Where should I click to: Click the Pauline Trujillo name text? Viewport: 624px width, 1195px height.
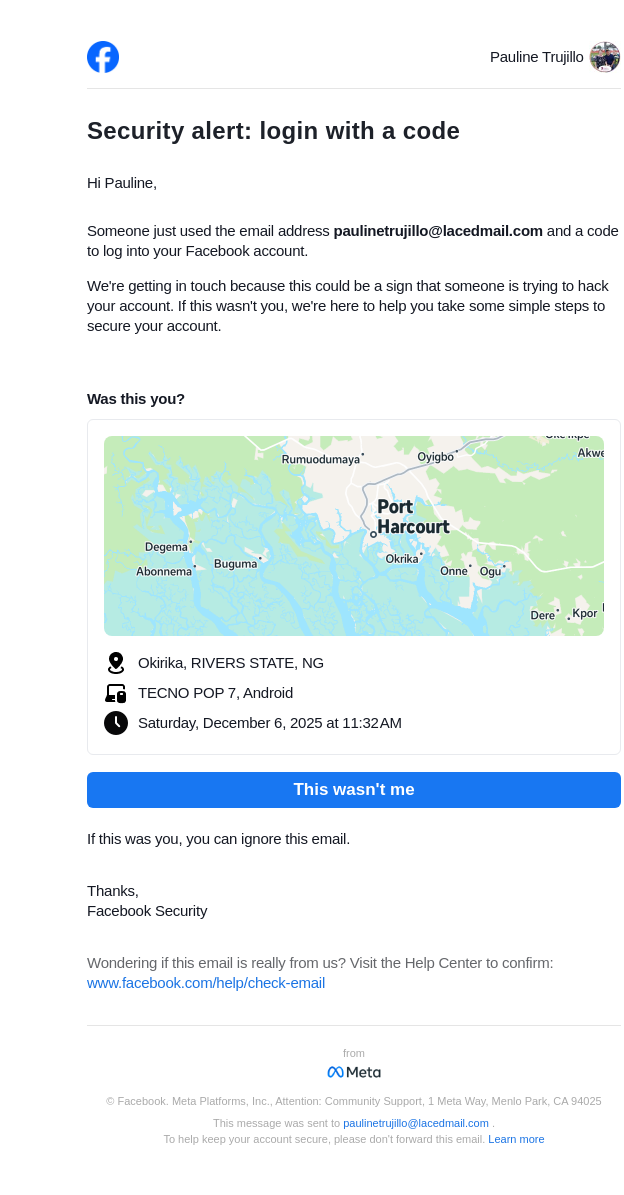pyautogui.click(x=536, y=57)
